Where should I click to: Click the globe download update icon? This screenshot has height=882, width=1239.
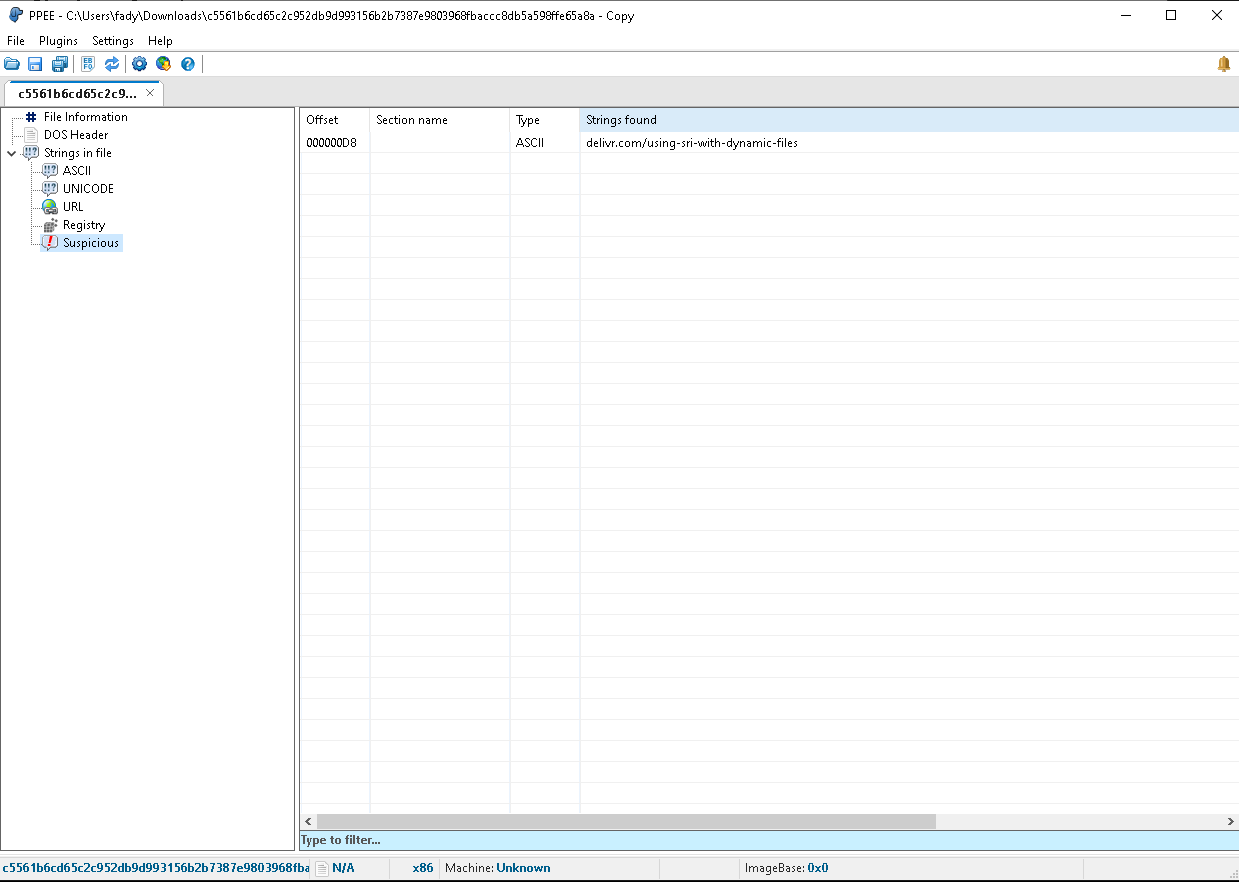click(163, 64)
